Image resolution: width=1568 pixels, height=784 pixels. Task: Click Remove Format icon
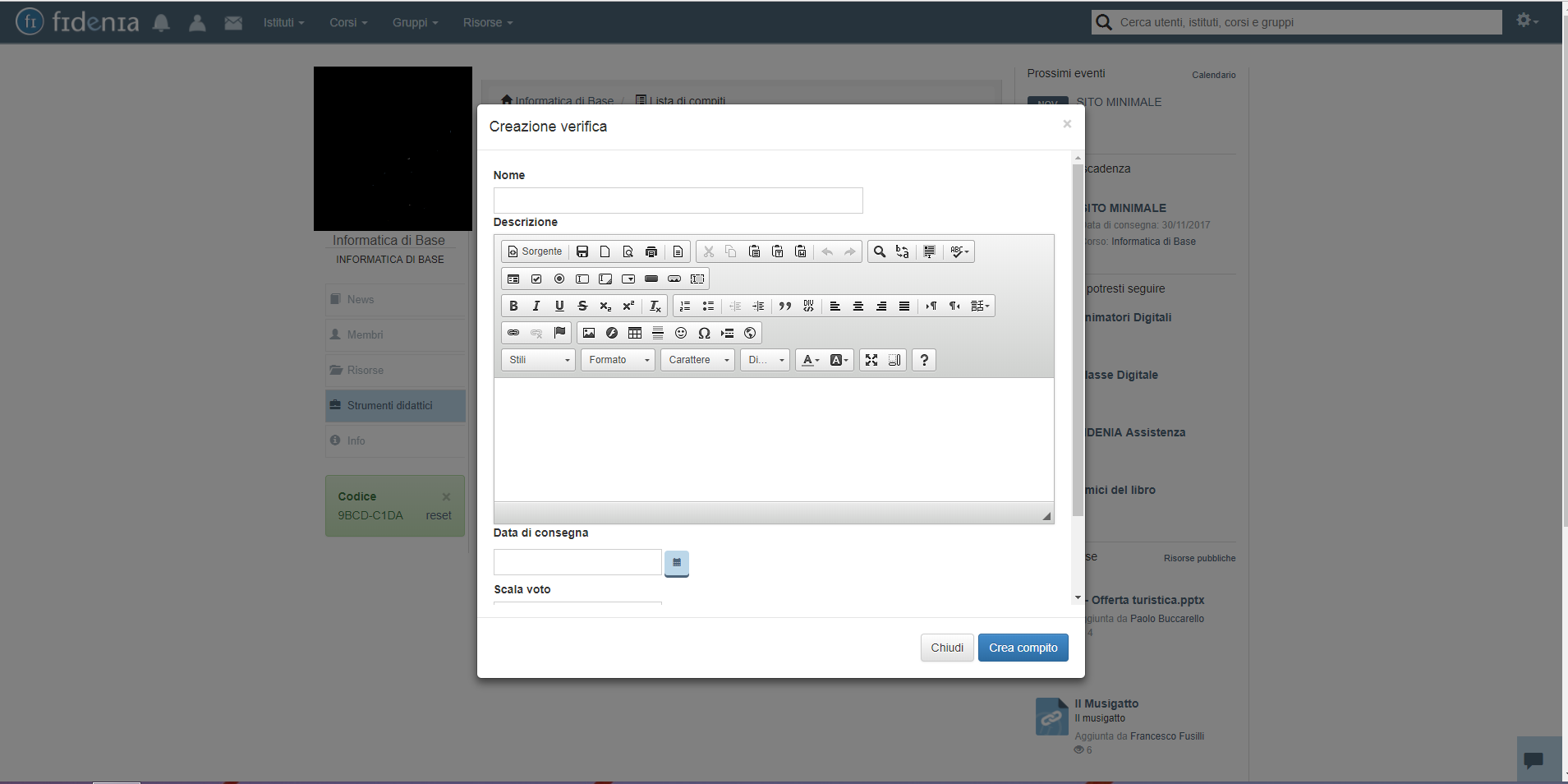coord(655,306)
